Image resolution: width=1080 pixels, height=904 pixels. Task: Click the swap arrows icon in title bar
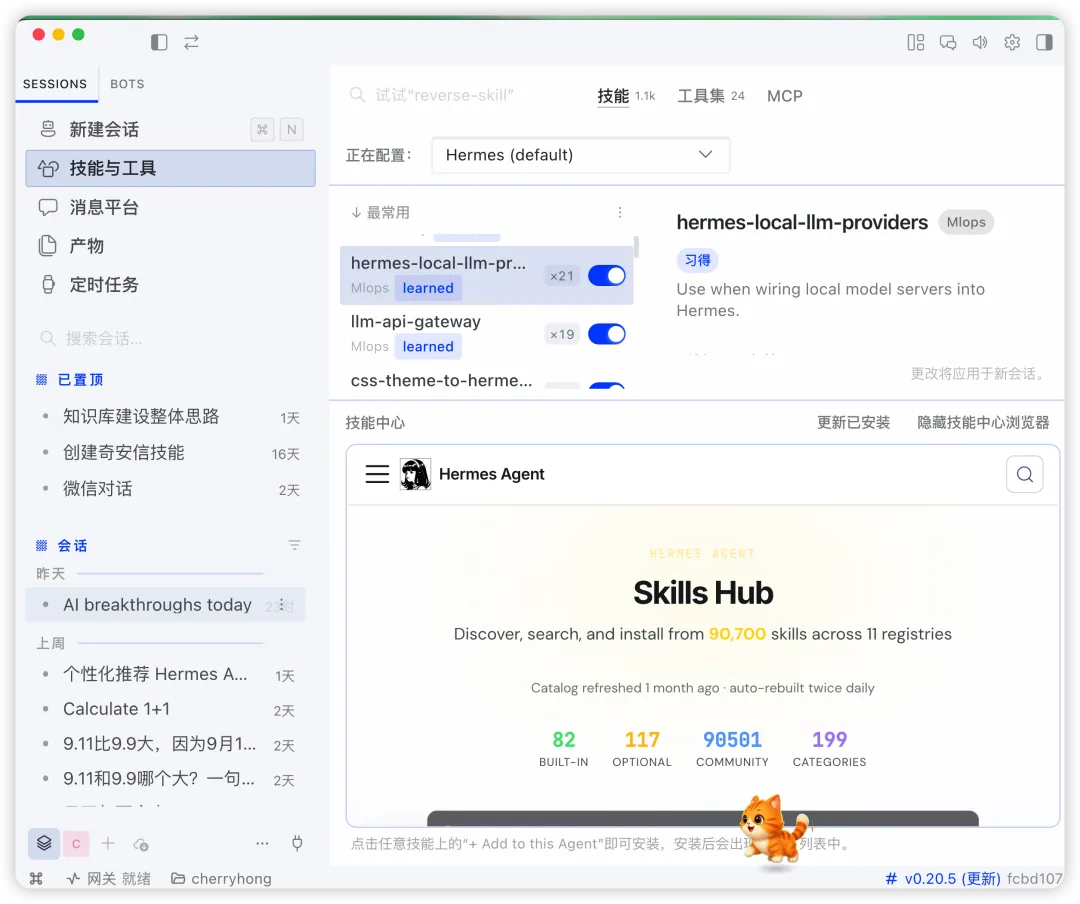coord(191,43)
